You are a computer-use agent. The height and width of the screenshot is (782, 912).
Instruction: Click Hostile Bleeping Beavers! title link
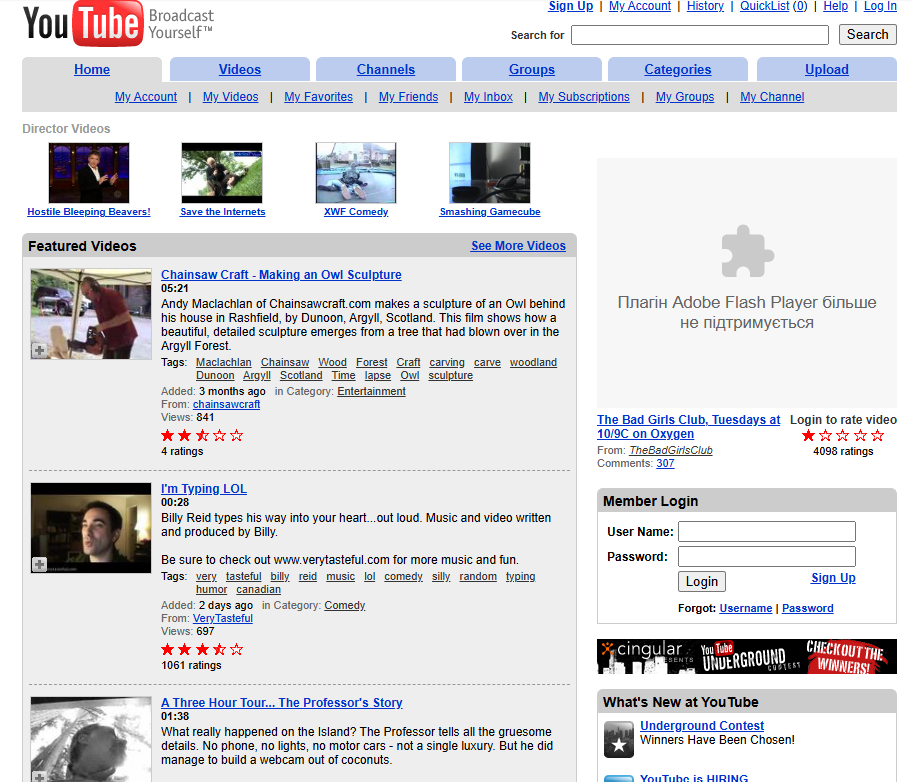[x=89, y=212]
